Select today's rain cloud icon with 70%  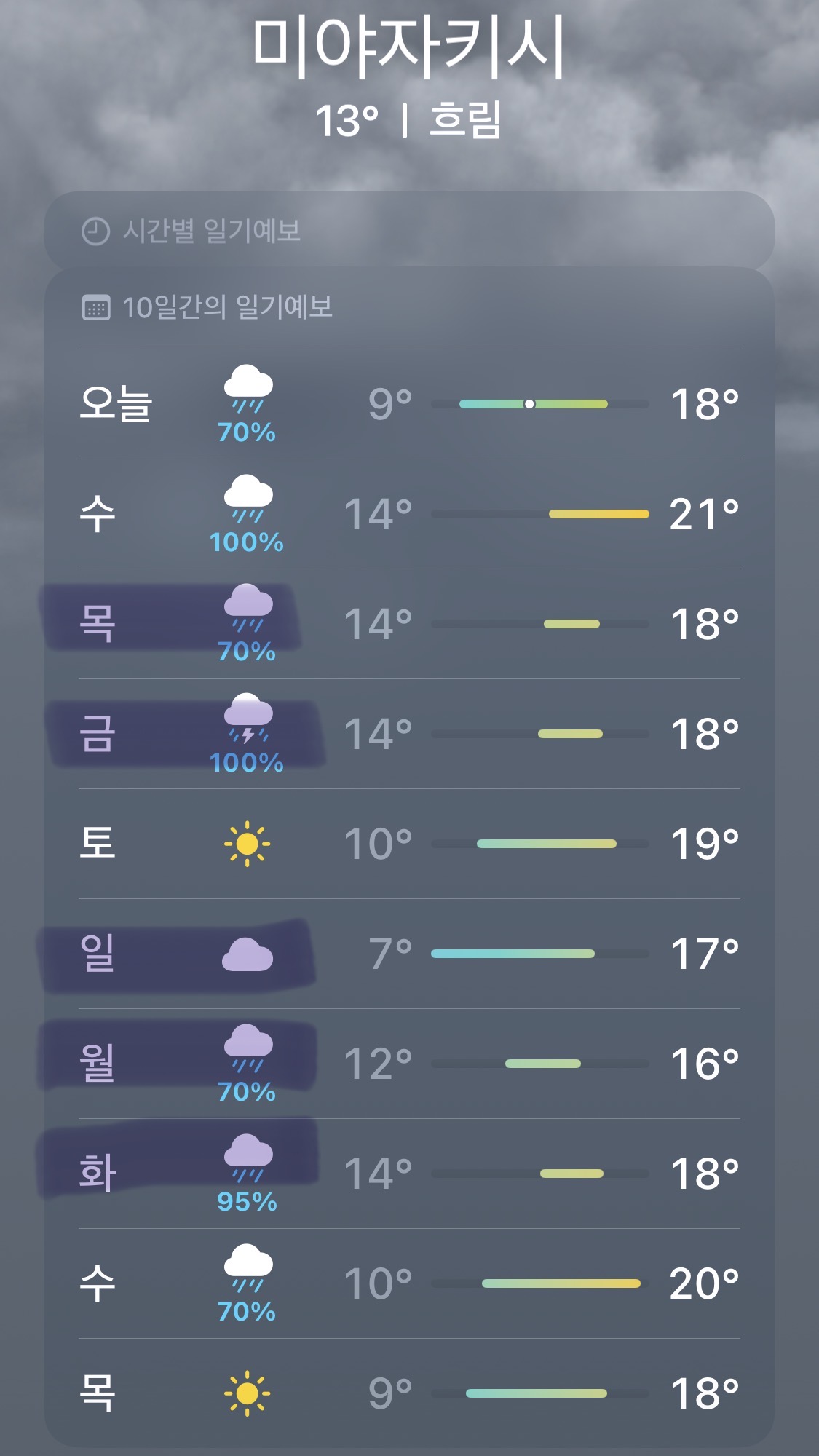[248, 389]
